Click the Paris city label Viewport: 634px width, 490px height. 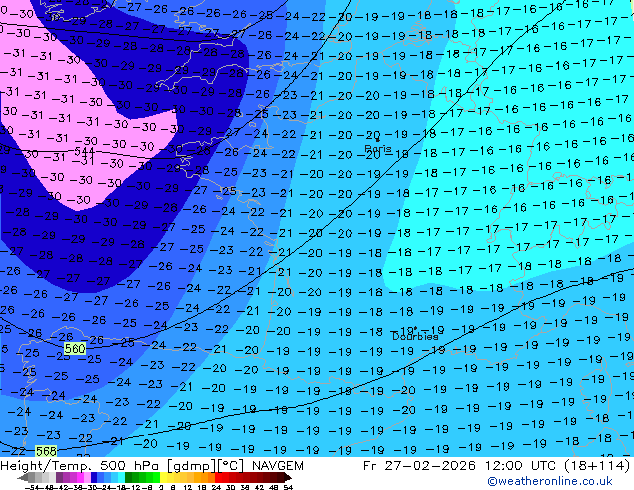tap(378, 149)
